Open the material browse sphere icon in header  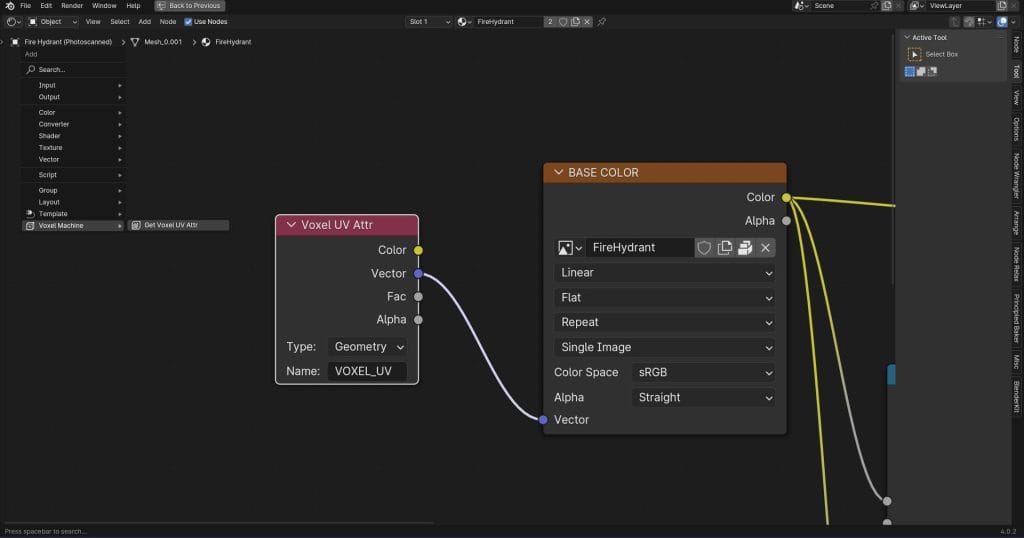(x=465, y=21)
